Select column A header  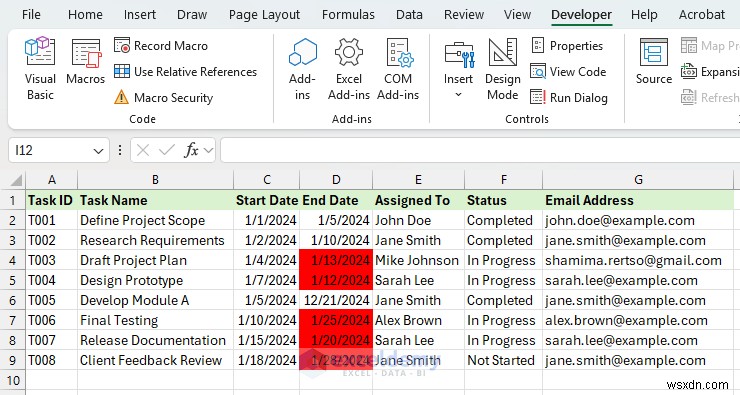pos(52,180)
